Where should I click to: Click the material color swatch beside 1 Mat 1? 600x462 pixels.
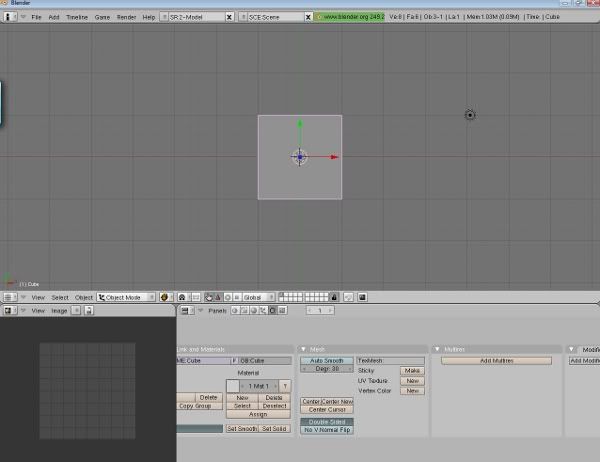click(233, 386)
